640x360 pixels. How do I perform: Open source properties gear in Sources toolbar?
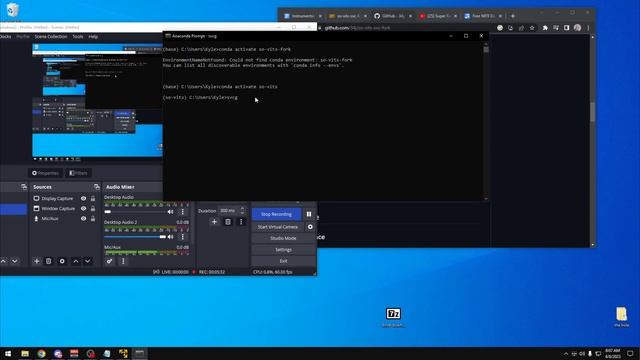pyautogui.click(x=62, y=261)
